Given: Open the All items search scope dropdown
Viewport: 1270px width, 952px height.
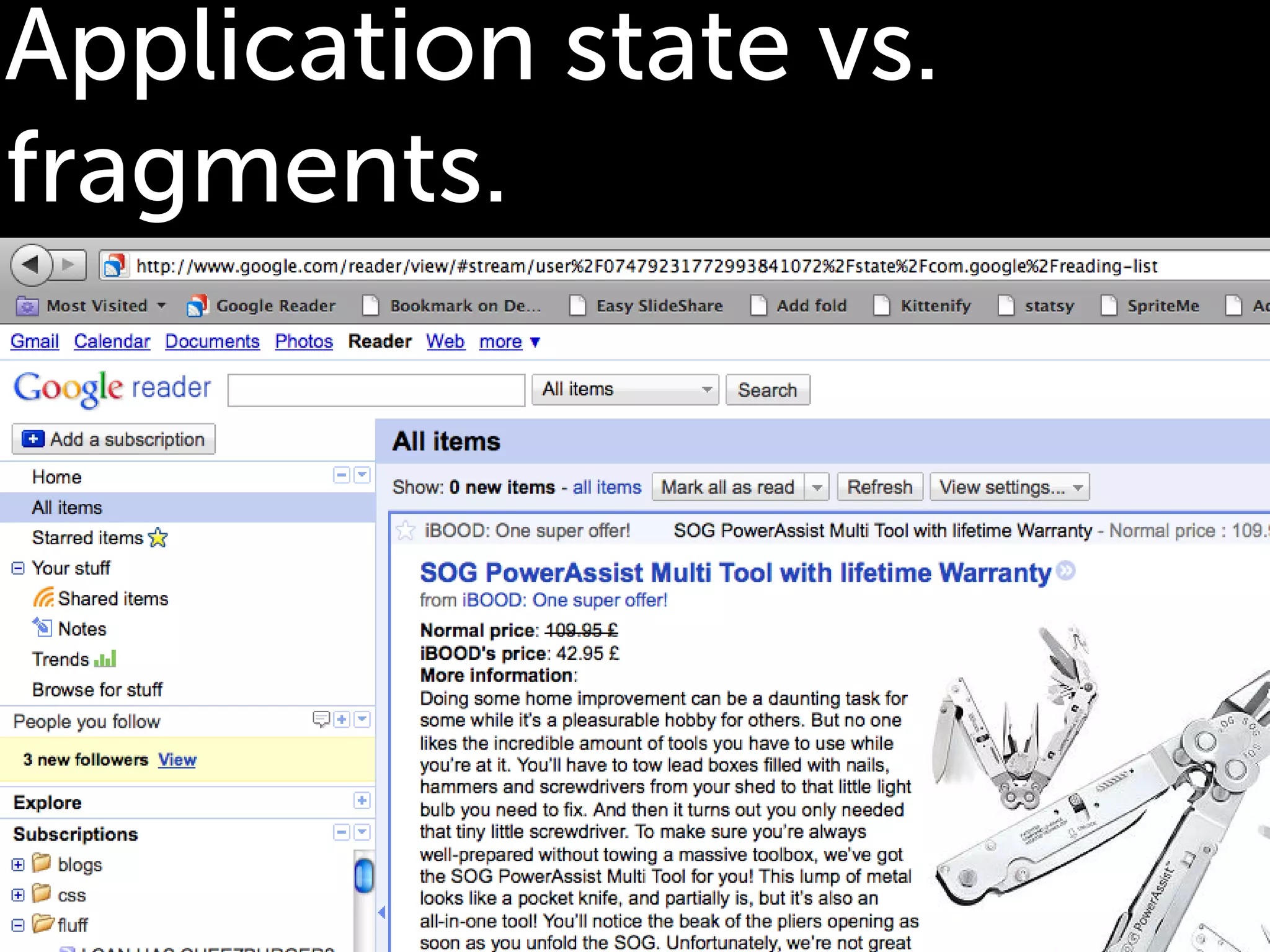Looking at the screenshot, I should coord(626,389).
